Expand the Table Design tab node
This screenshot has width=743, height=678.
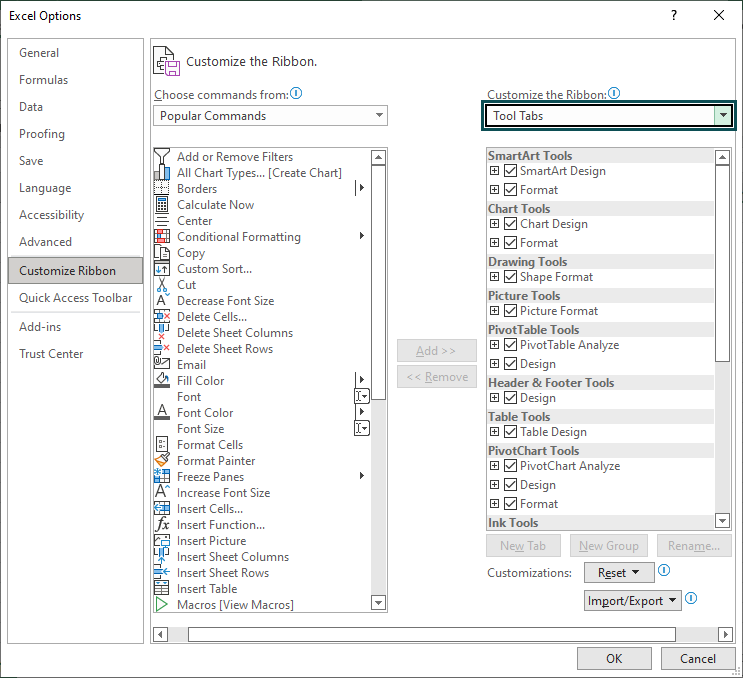494,432
